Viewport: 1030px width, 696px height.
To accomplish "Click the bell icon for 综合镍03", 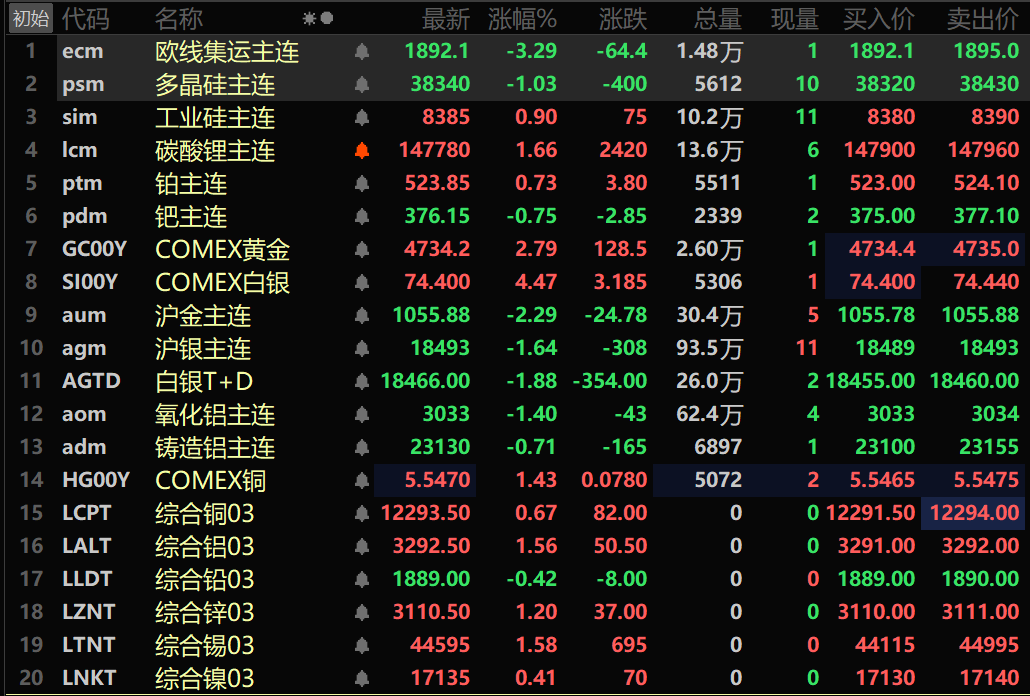I will 361,678.
